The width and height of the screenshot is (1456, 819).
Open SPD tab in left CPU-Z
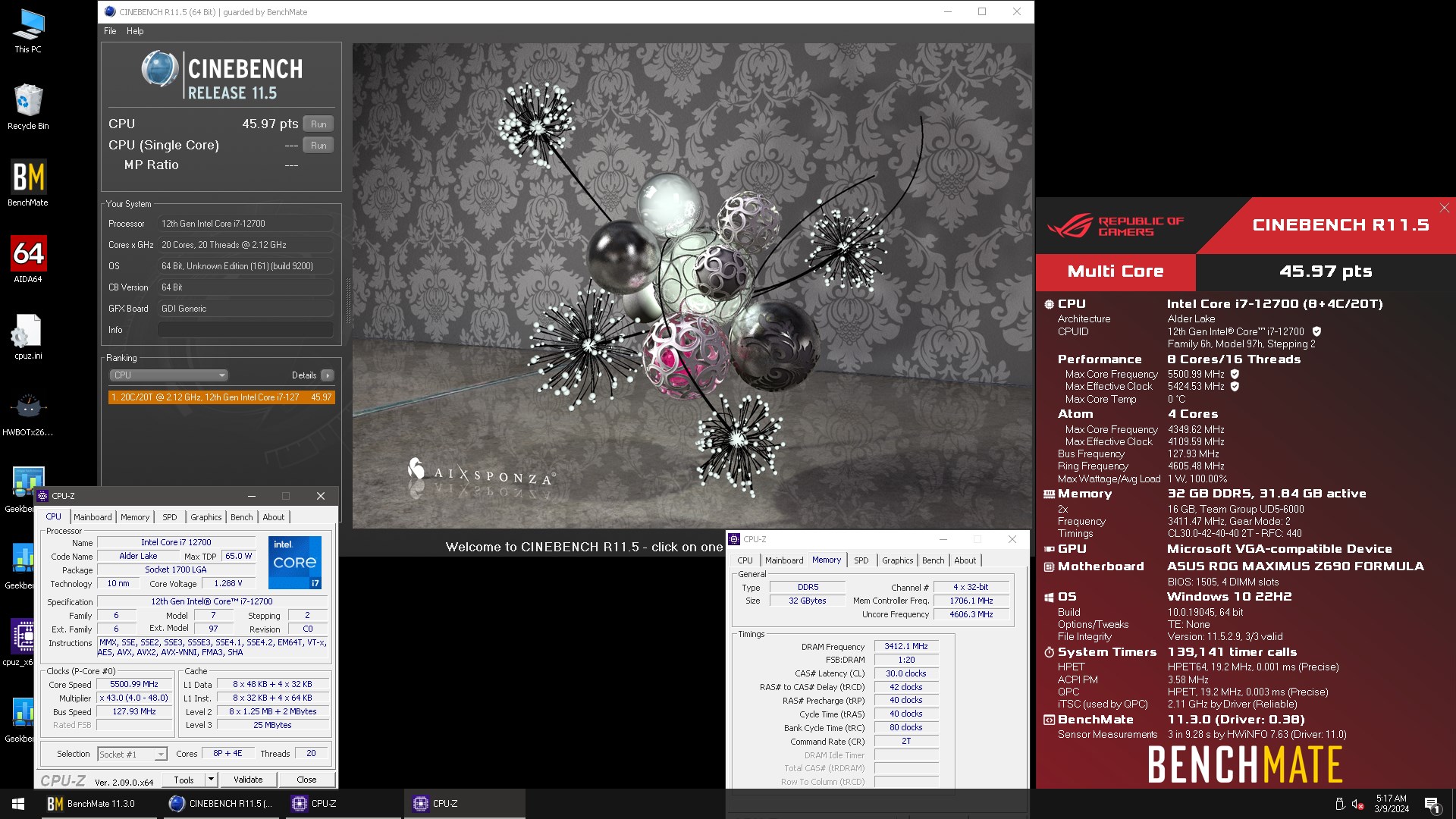tap(170, 517)
